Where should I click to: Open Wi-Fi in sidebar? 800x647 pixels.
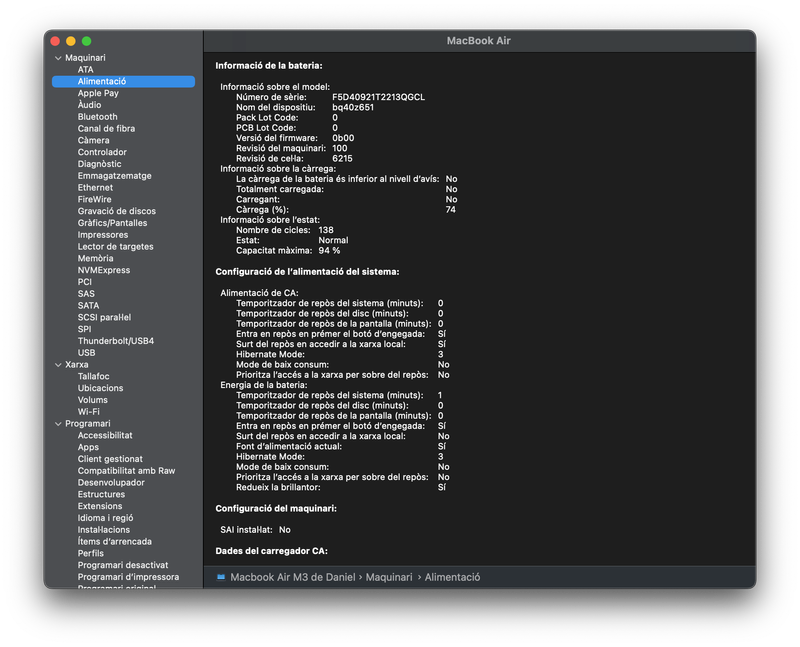coord(89,412)
